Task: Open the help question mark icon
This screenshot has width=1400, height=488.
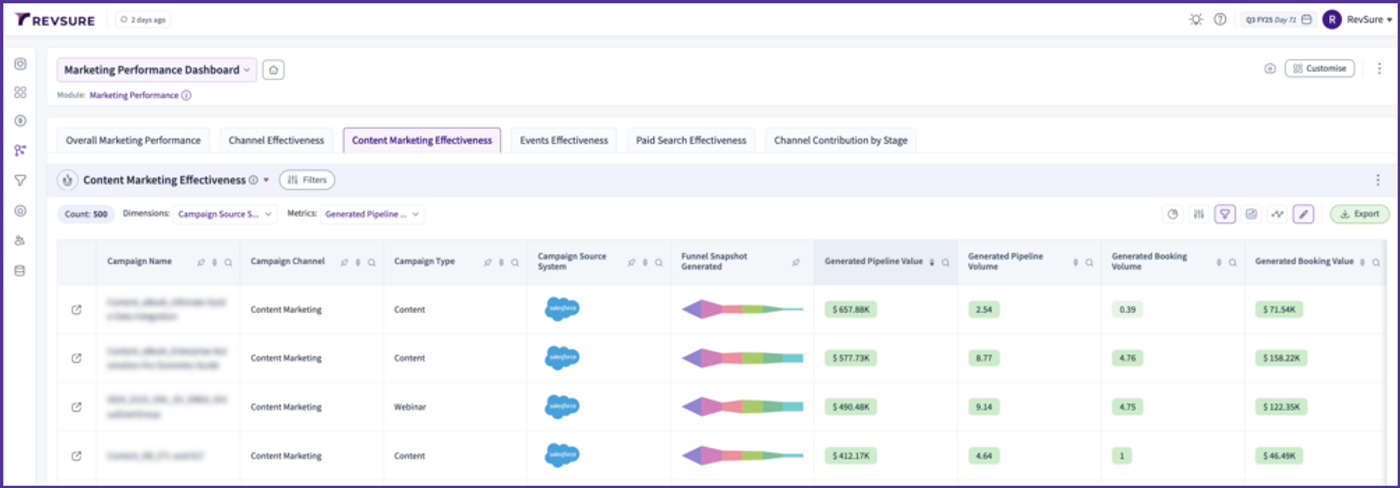Action: pyautogui.click(x=1220, y=19)
